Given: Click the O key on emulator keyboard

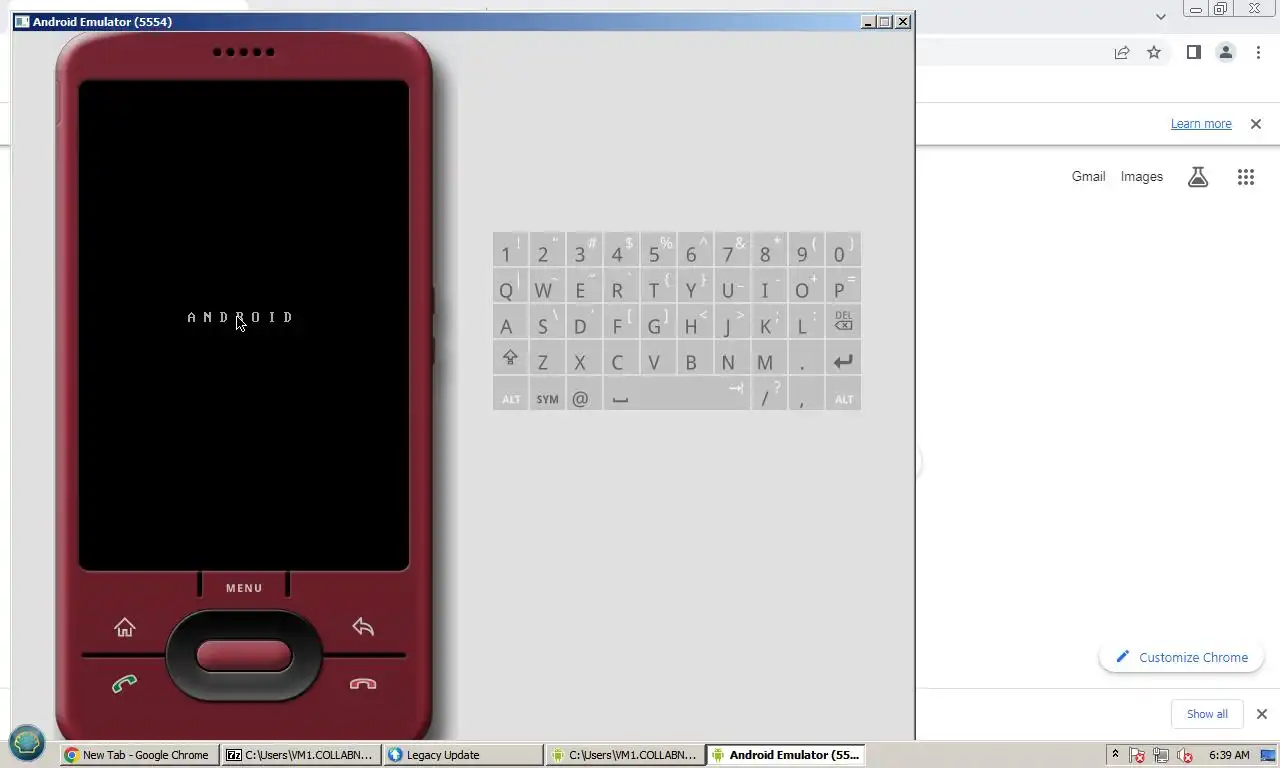Looking at the screenshot, I should 806,287.
